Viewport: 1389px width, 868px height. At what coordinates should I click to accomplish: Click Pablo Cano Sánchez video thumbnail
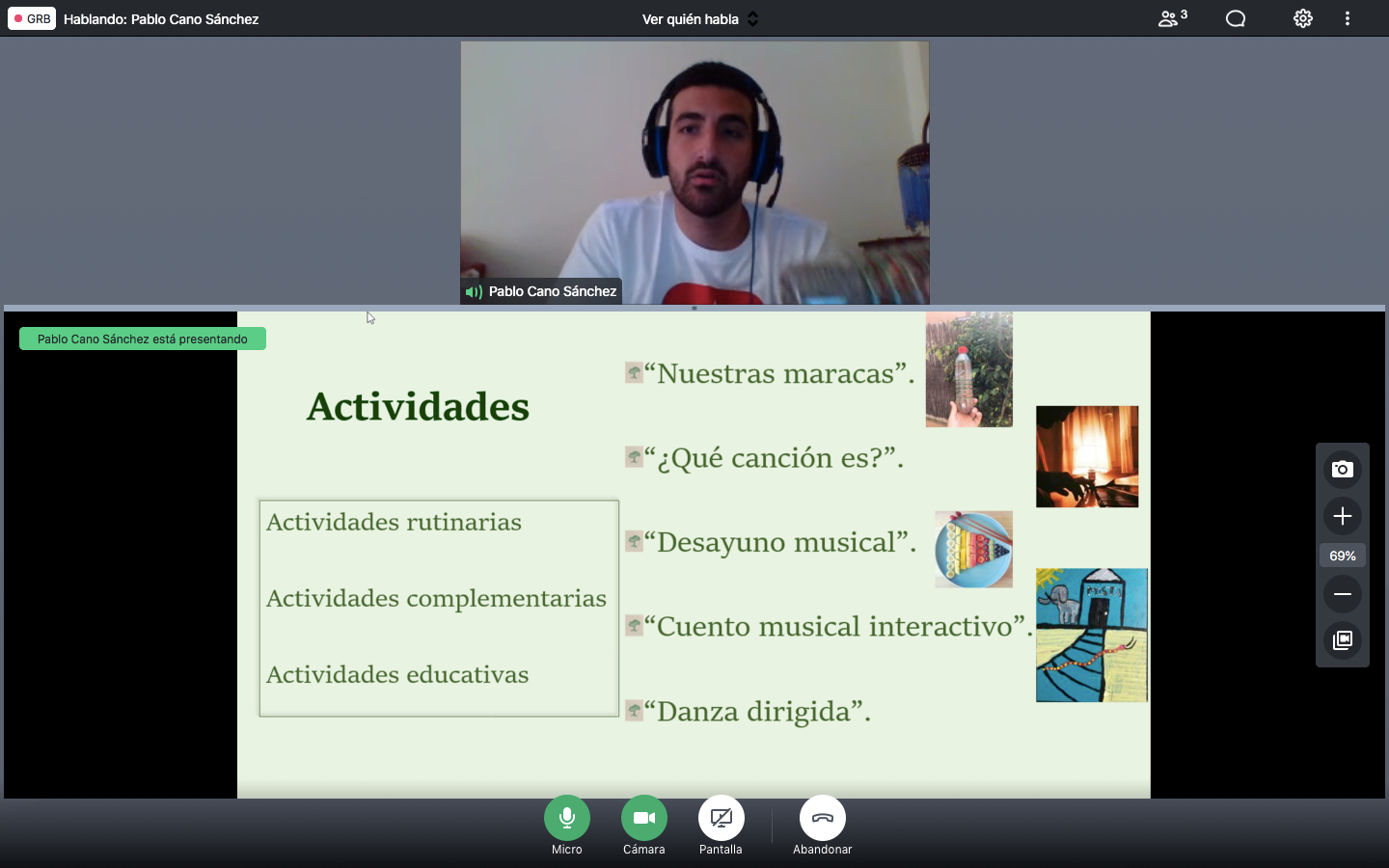tap(694, 173)
